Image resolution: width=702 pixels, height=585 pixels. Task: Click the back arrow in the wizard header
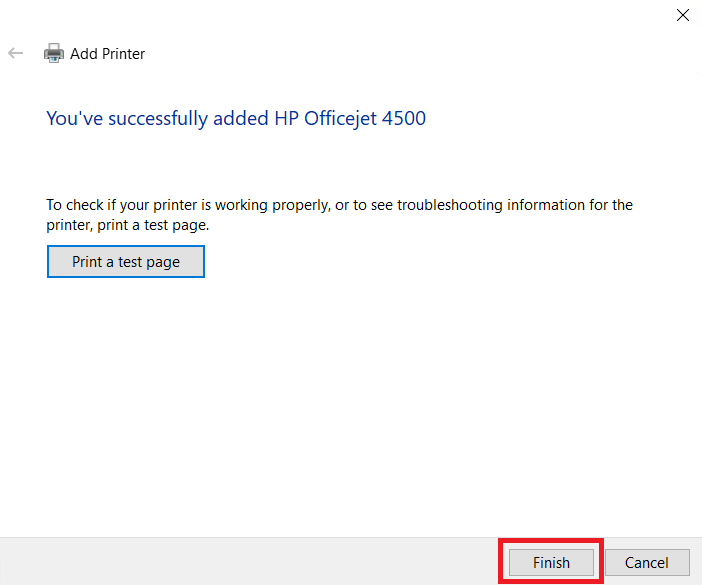coord(15,54)
